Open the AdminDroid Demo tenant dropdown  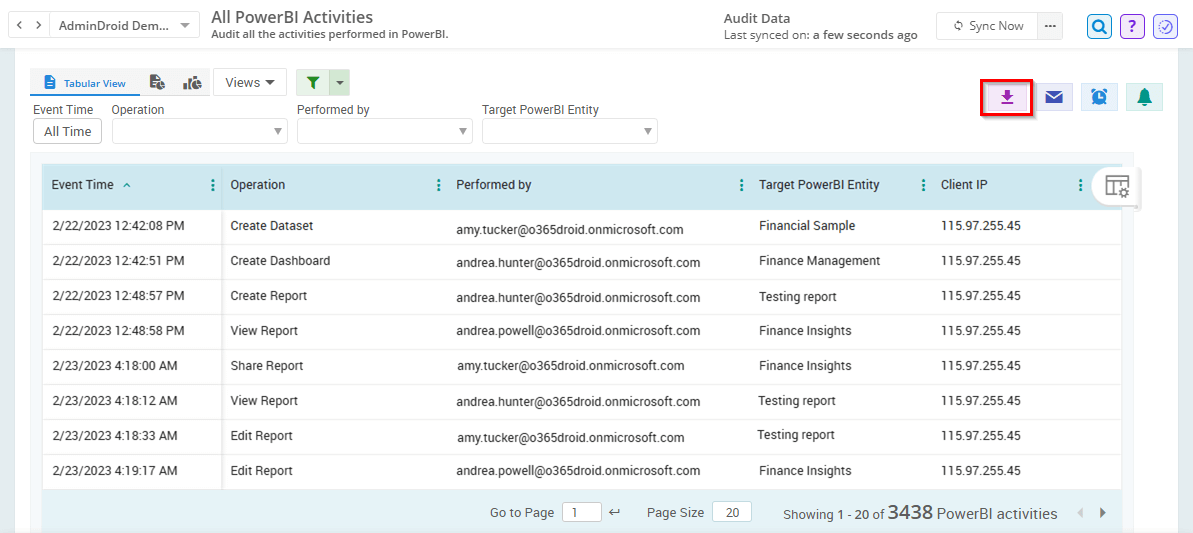pyautogui.click(x=124, y=25)
